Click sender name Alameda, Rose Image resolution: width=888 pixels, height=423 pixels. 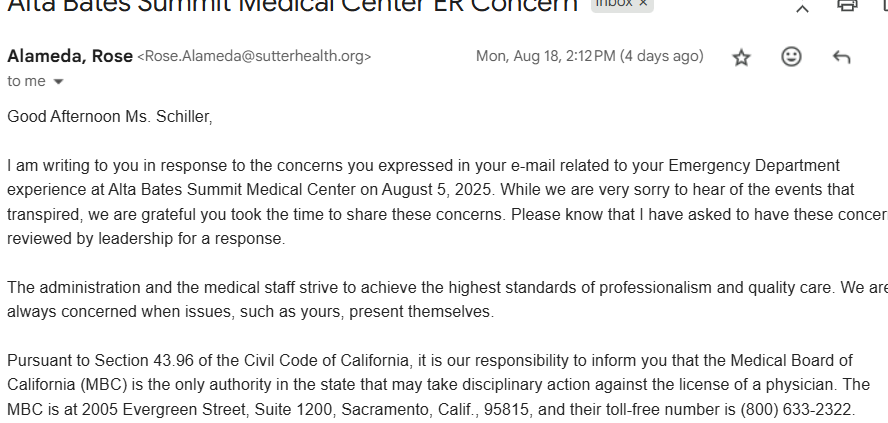pyautogui.click(x=70, y=56)
